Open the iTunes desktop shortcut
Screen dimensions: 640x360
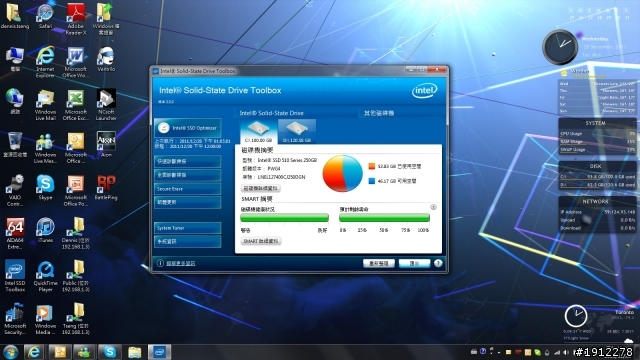pos(45,230)
